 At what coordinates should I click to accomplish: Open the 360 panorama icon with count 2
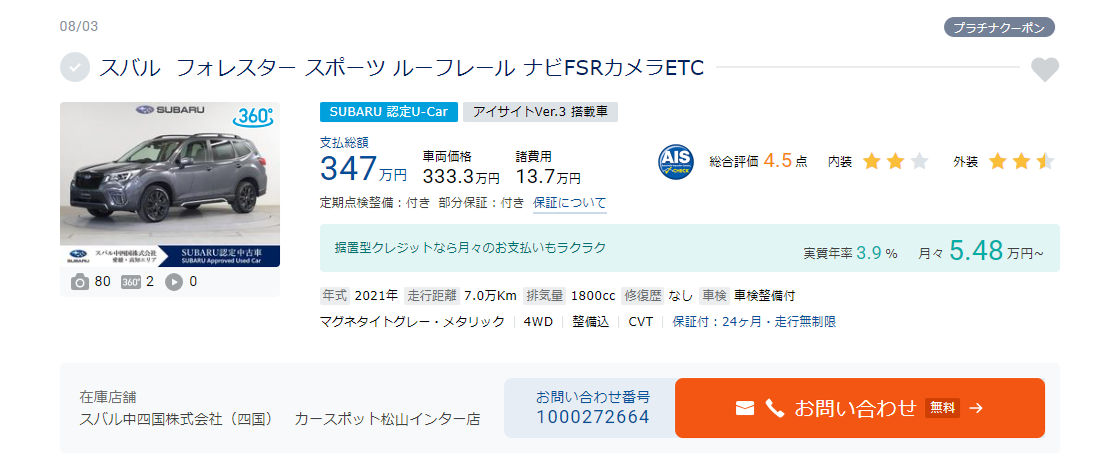click(x=131, y=282)
